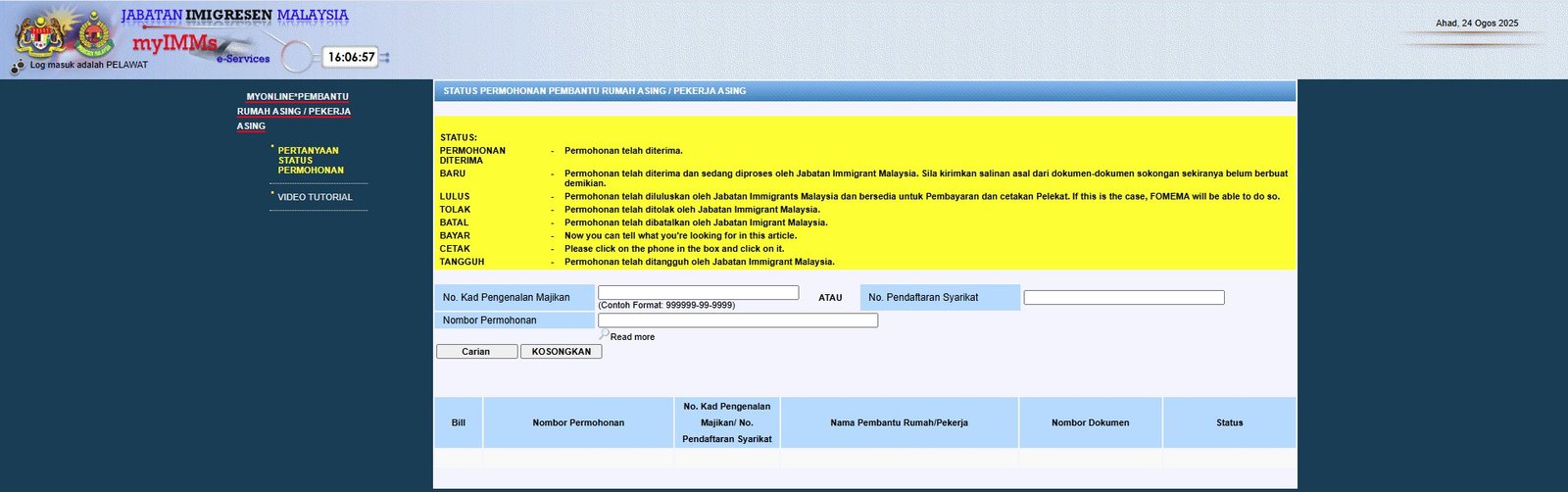Focus the No. Pendaftaran Syarikat field
1568x492 pixels.
[x=1123, y=298]
